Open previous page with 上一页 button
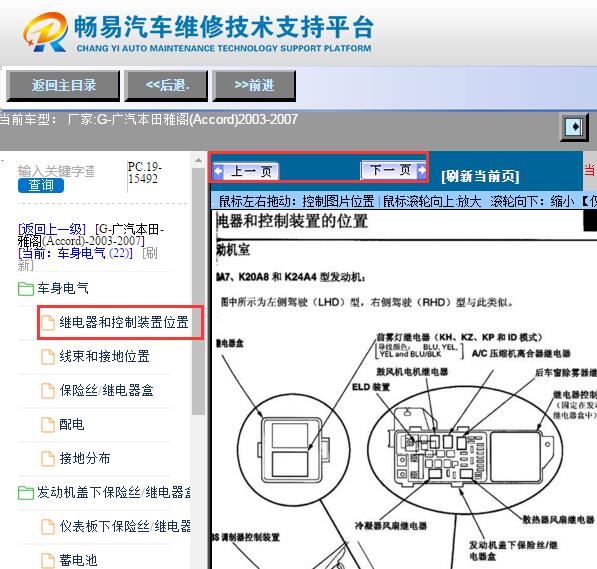 pos(246,171)
